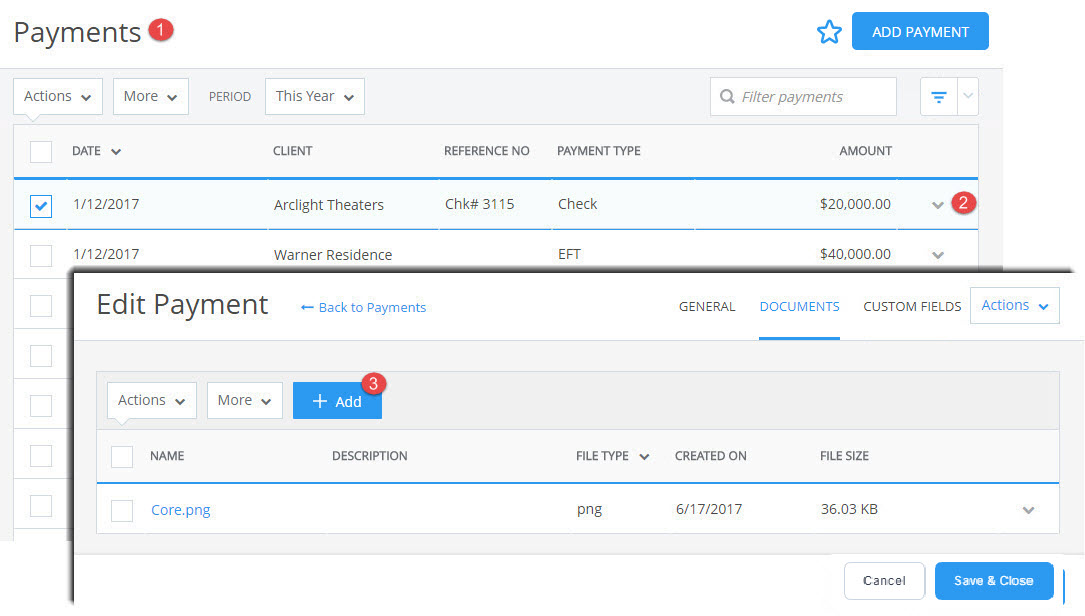Switch to the GENERAL tab
This screenshot has height=616, width=1085.
point(706,307)
